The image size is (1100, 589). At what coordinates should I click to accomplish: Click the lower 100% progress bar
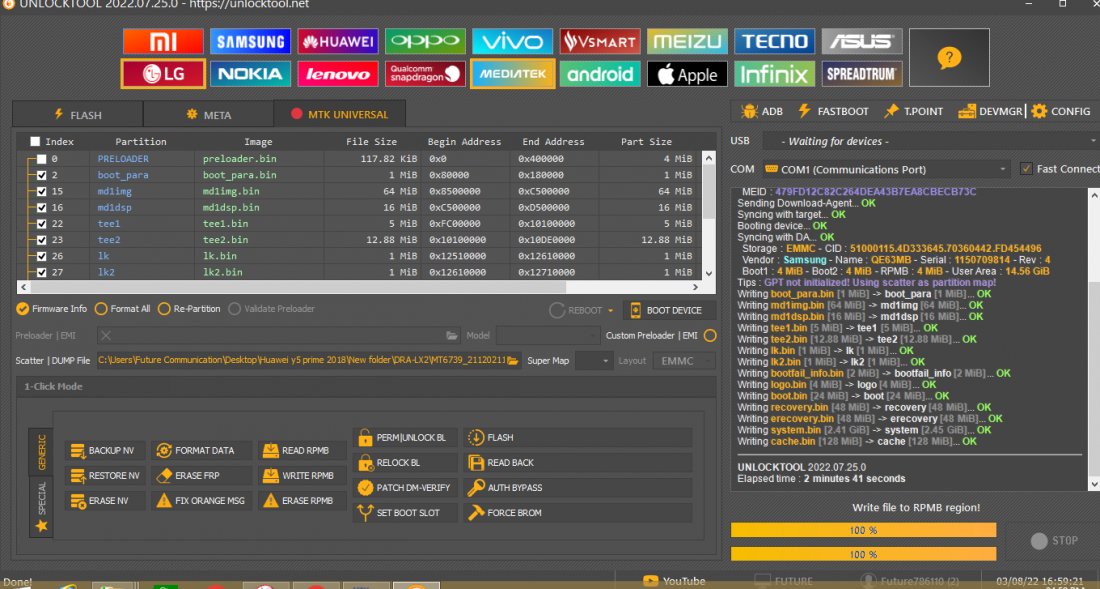click(x=864, y=554)
